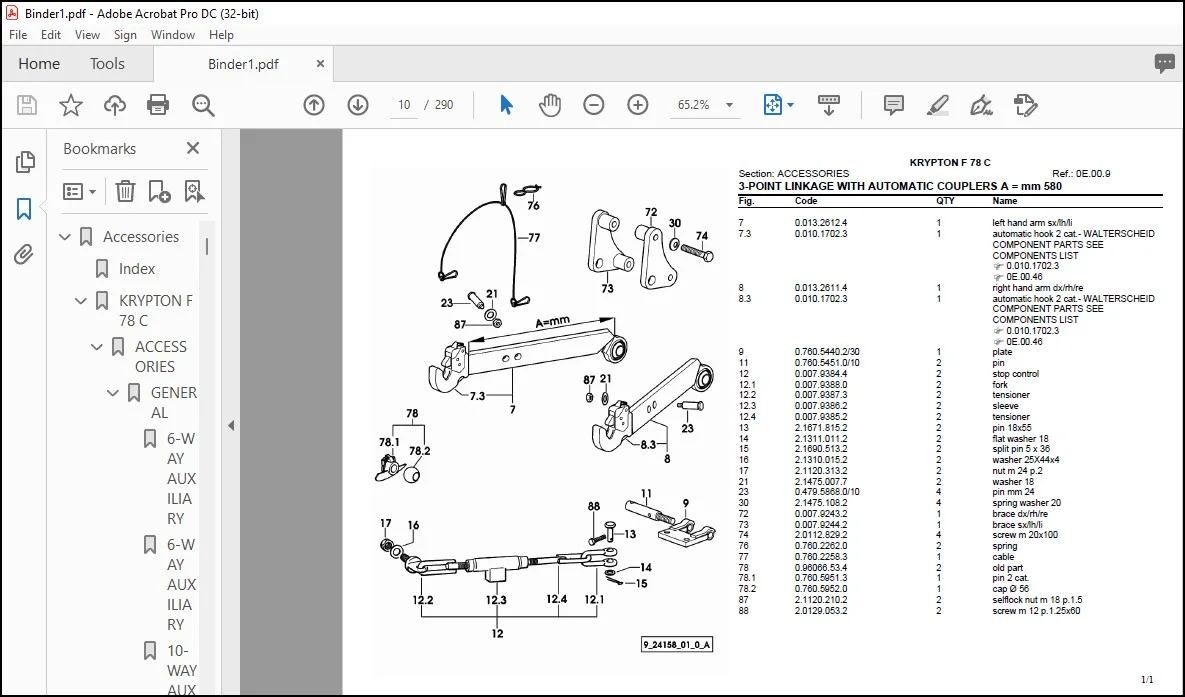
Task: Open the View menu
Action: (x=87, y=35)
